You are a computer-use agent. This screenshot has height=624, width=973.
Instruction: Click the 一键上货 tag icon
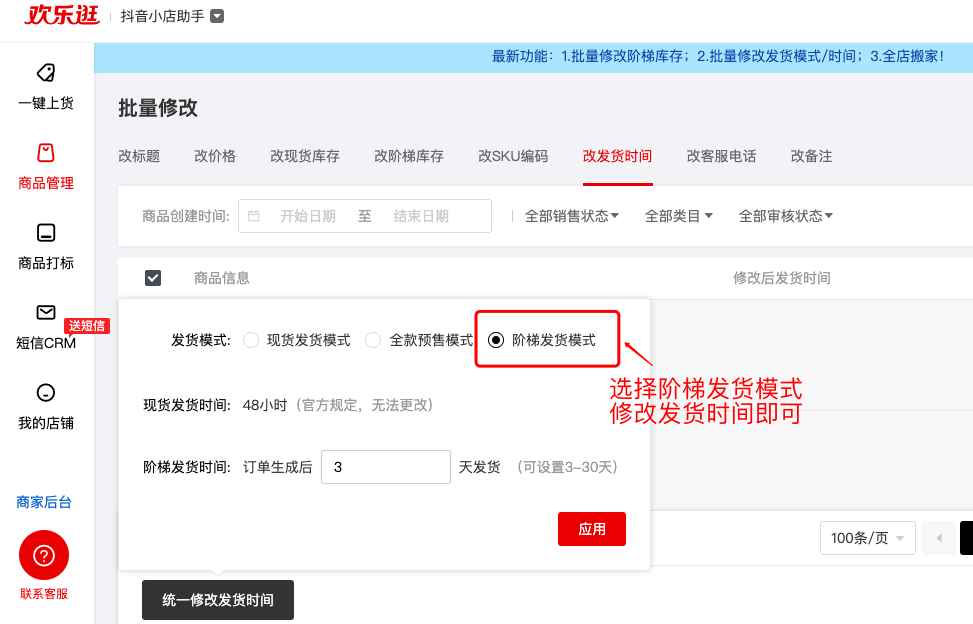45,73
